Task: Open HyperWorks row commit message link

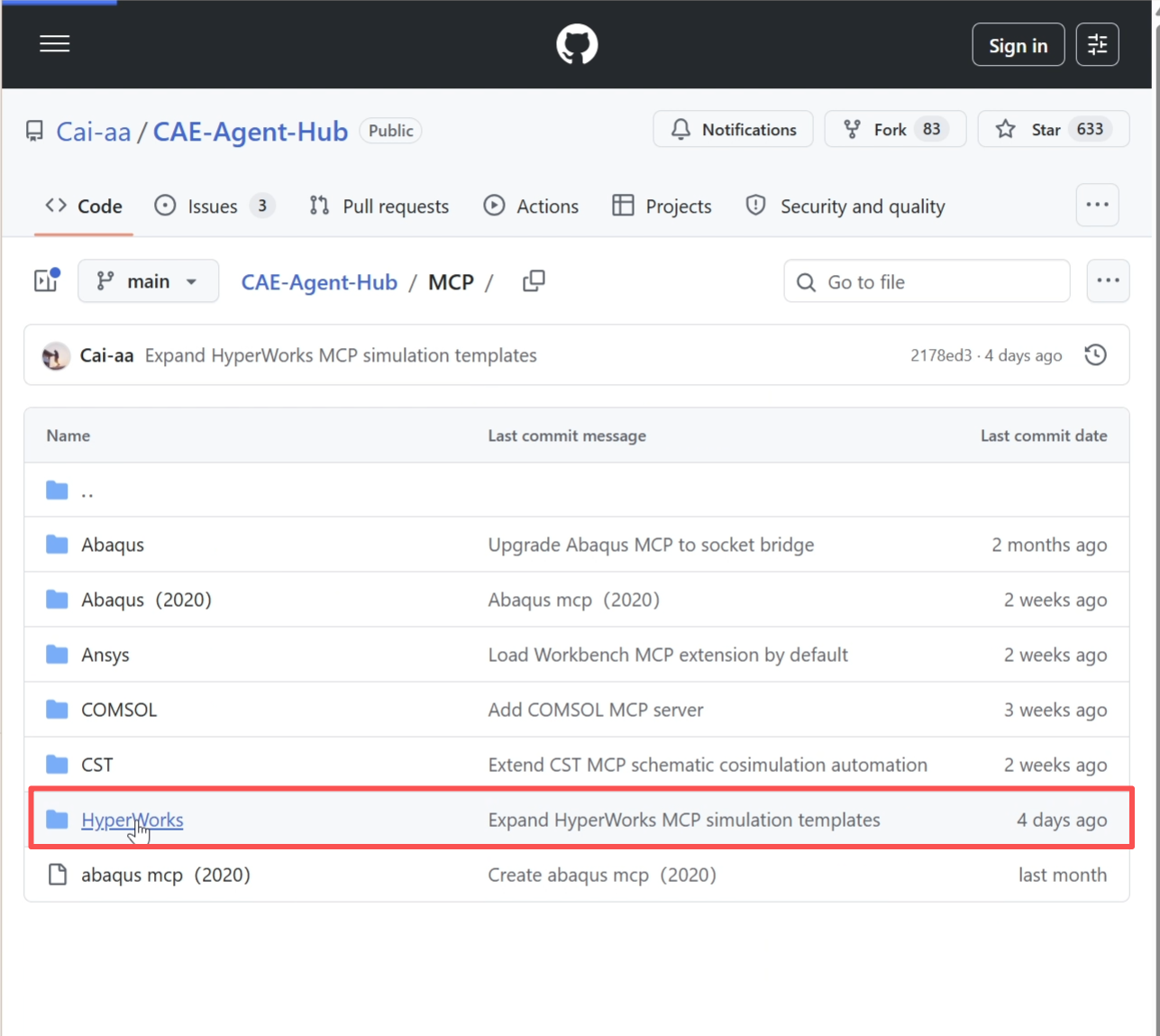Action: 684,820
